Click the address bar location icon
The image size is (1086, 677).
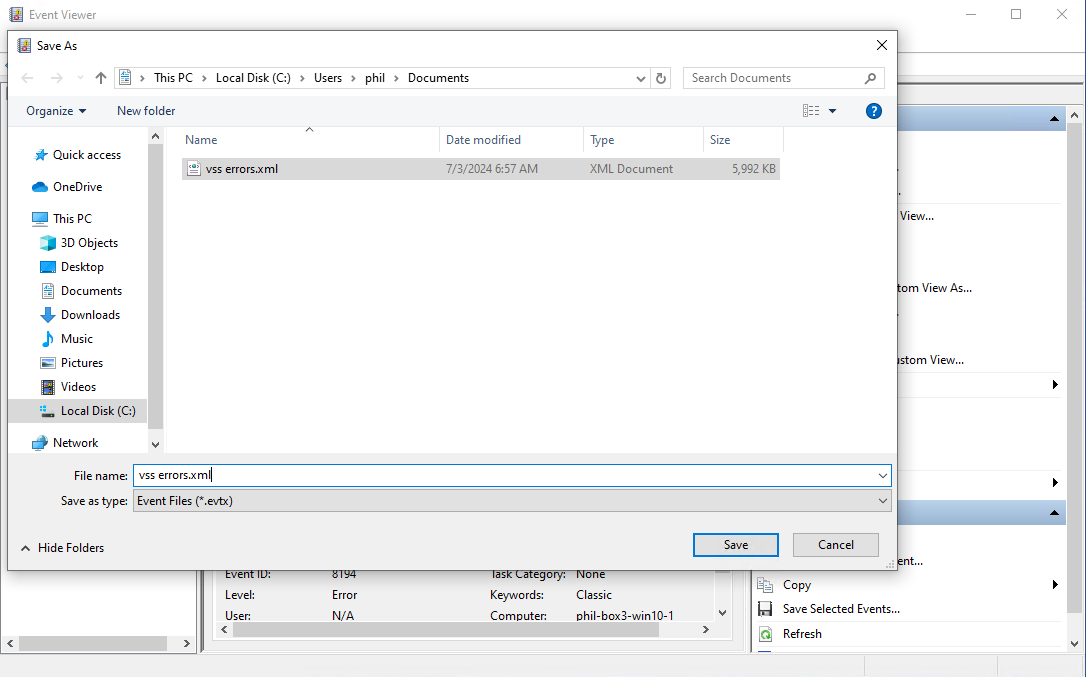pyautogui.click(x=125, y=78)
